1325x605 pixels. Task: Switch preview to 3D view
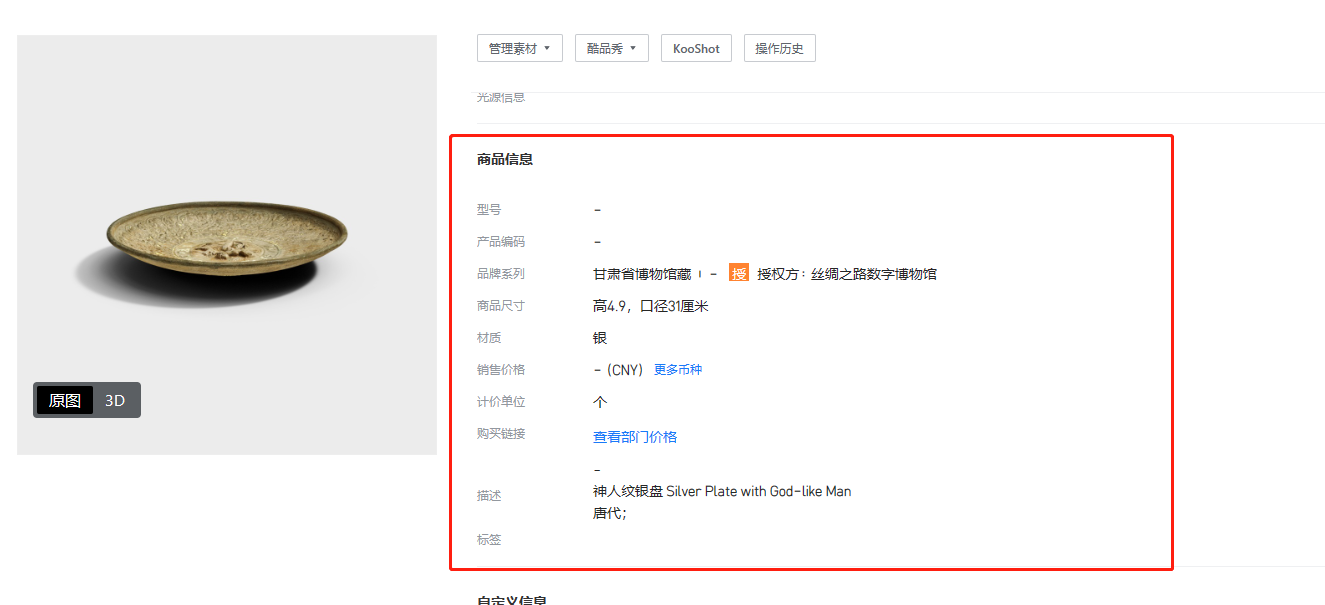[x=115, y=400]
